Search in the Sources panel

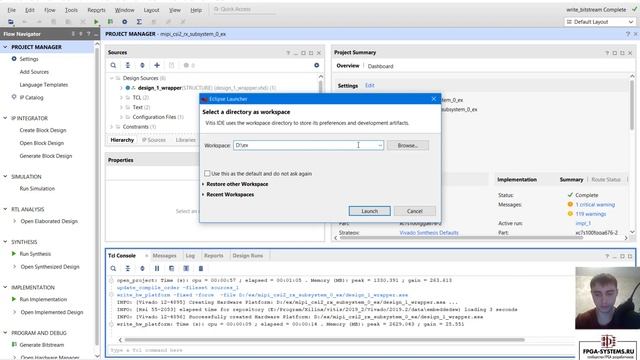113,65
